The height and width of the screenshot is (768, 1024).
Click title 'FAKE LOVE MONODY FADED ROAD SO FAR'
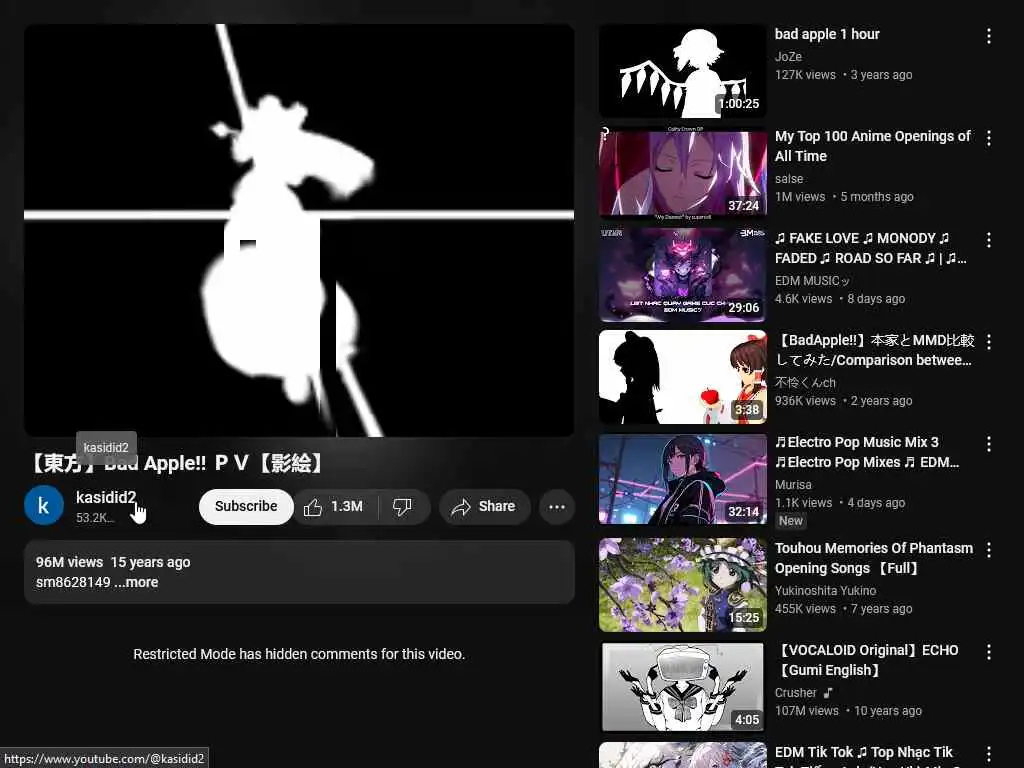click(871, 248)
